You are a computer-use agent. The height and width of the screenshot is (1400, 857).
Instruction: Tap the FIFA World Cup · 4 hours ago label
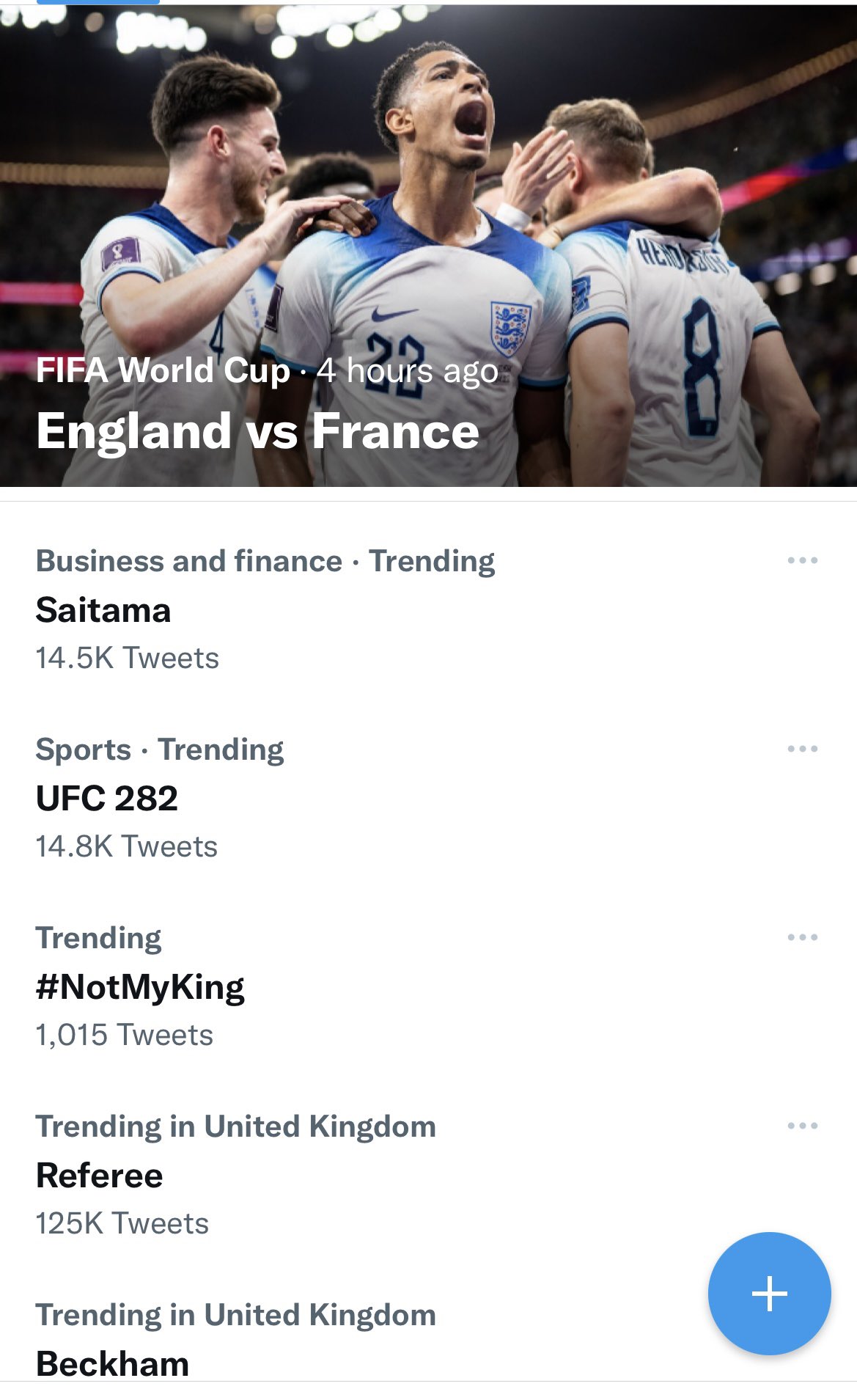(x=267, y=371)
